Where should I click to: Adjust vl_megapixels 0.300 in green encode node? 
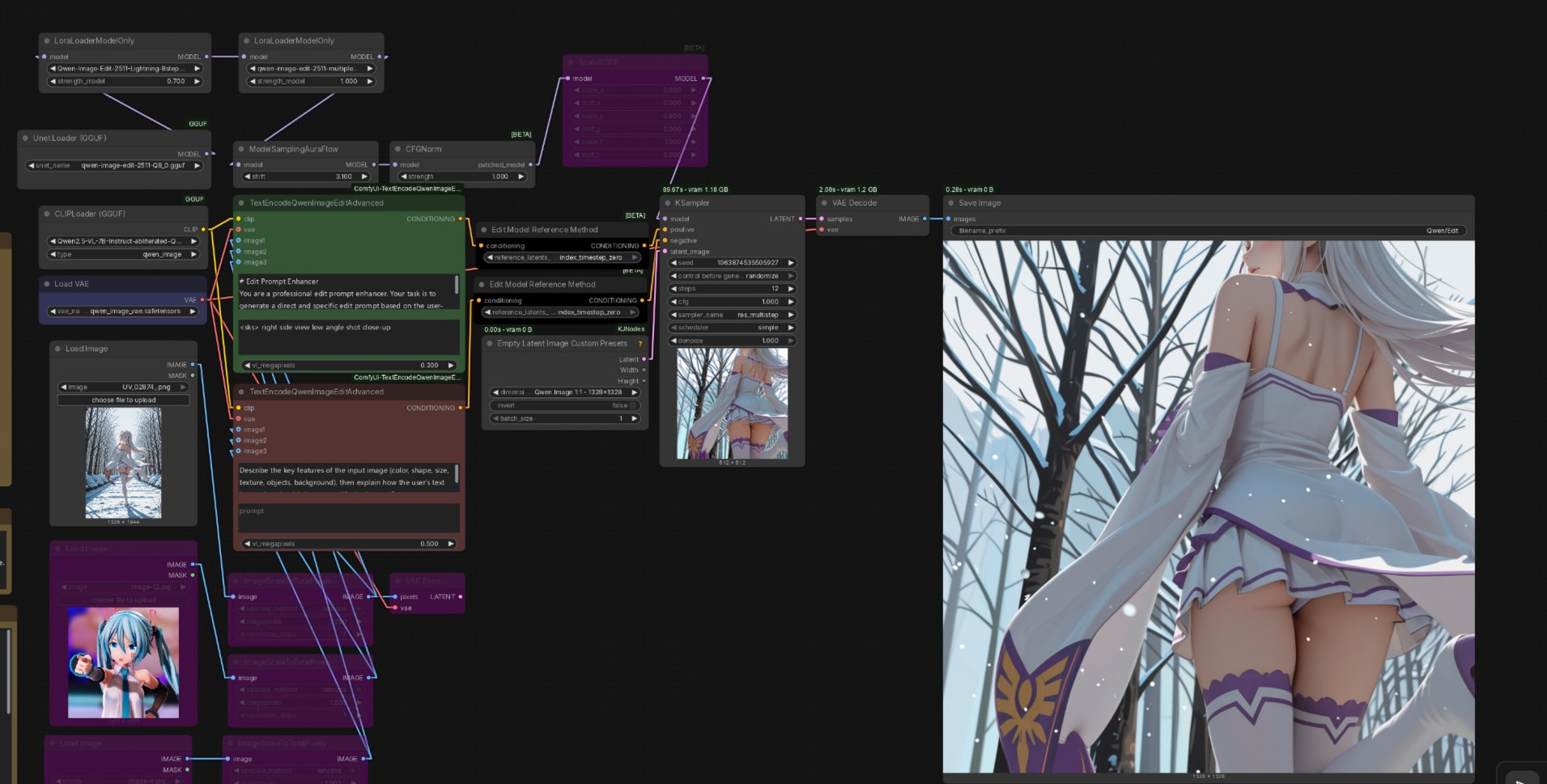point(349,365)
